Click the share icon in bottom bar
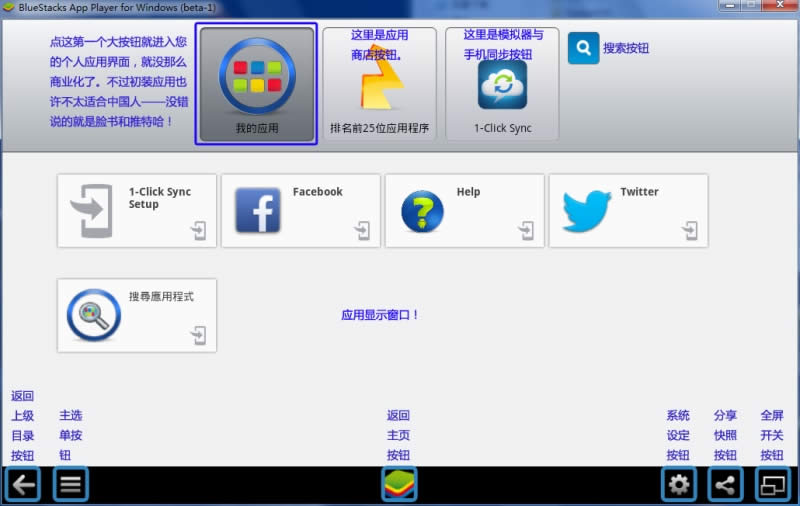 pos(726,484)
